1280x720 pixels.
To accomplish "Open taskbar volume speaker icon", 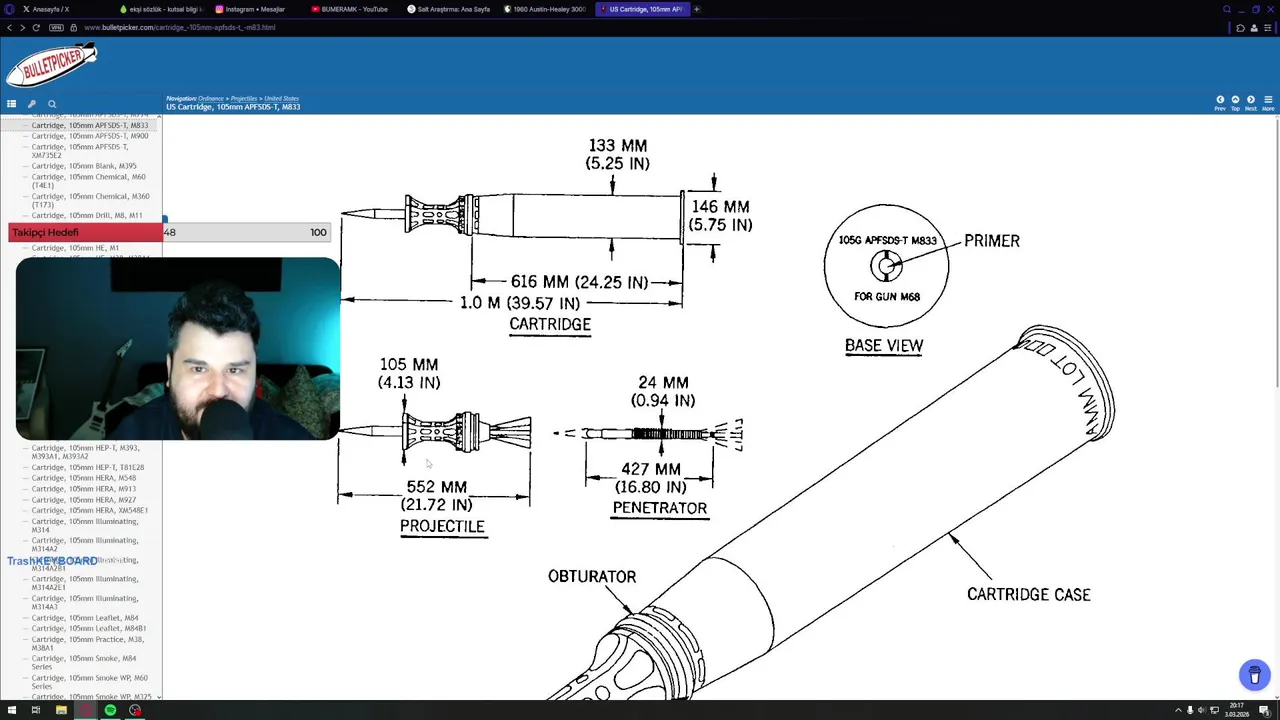I will pos(1201,710).
